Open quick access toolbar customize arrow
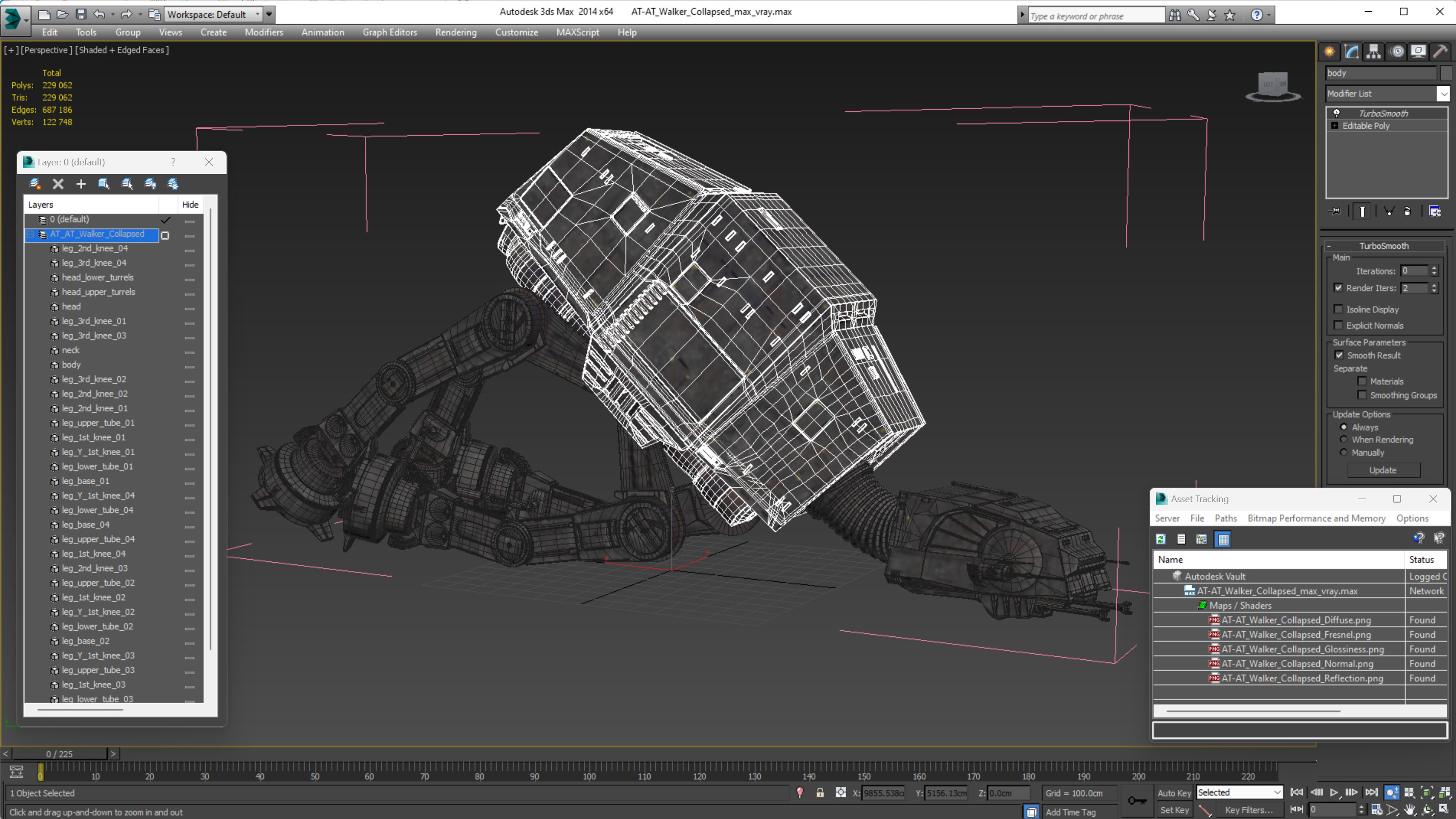1456x819 pixels. click(x=269, y=14)
